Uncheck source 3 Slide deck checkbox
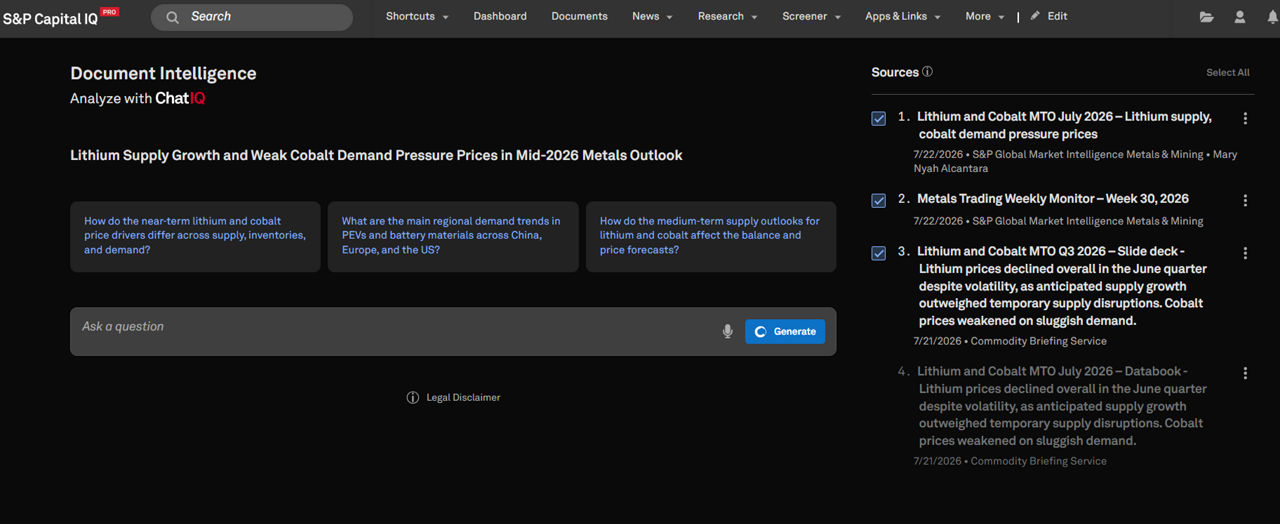Screen dimensions: 1280x524 click(x=879, y=253)
